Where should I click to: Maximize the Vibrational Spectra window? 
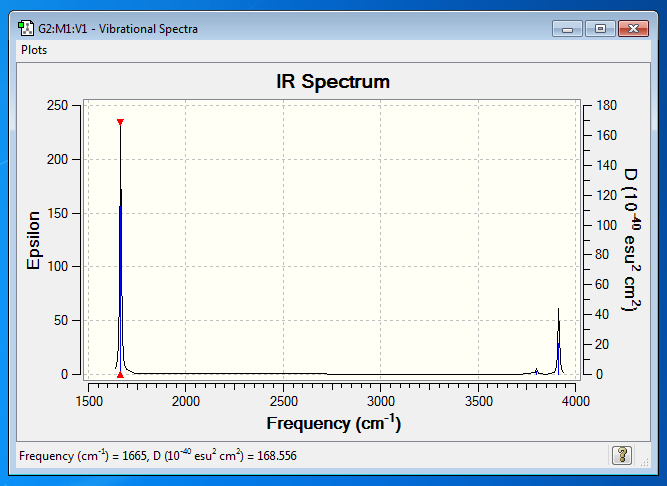tap(600, 28)
